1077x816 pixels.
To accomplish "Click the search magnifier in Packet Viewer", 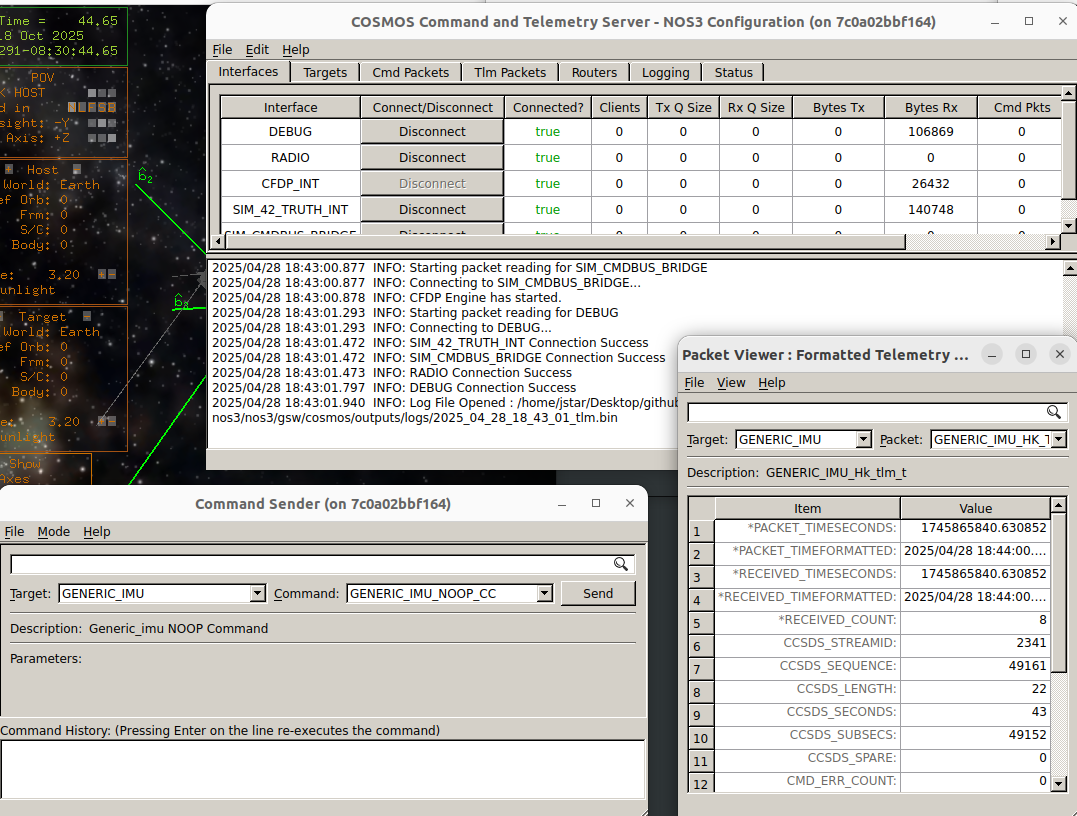I will click(1054, 412).
